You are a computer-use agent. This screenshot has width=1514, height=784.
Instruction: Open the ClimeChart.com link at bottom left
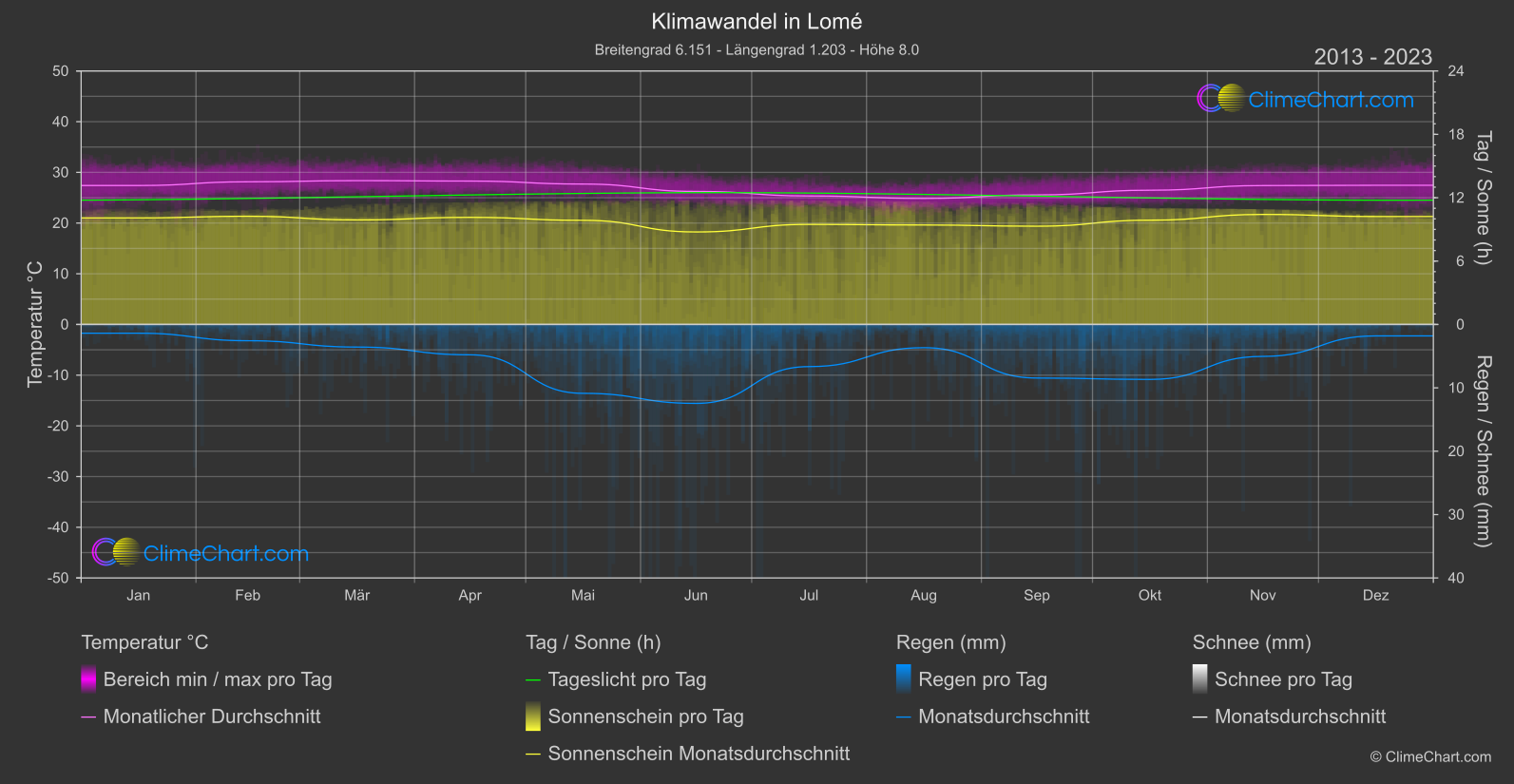pos(226,553)
